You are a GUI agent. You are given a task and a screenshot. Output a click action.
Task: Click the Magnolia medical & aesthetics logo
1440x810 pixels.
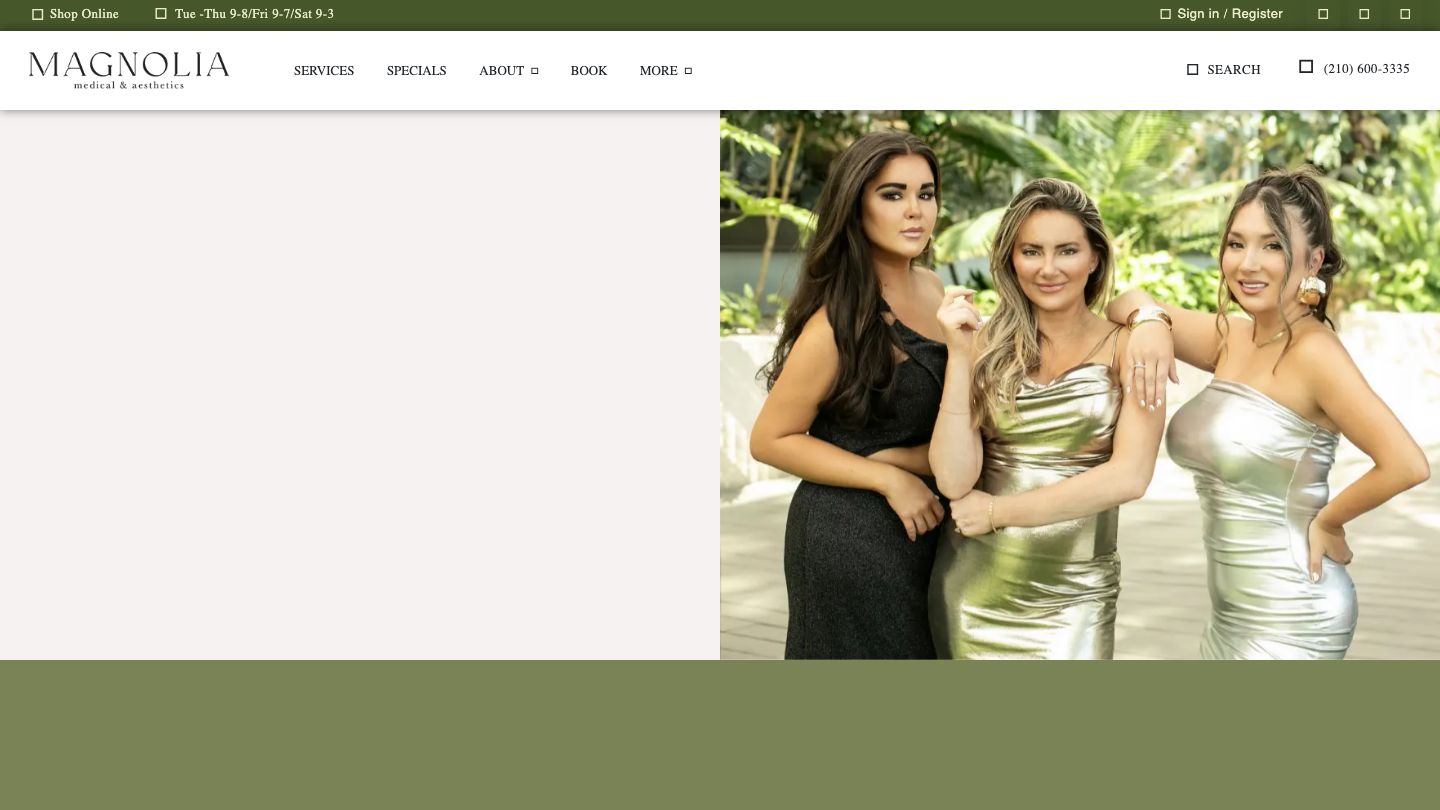click(x=128, y=70)
